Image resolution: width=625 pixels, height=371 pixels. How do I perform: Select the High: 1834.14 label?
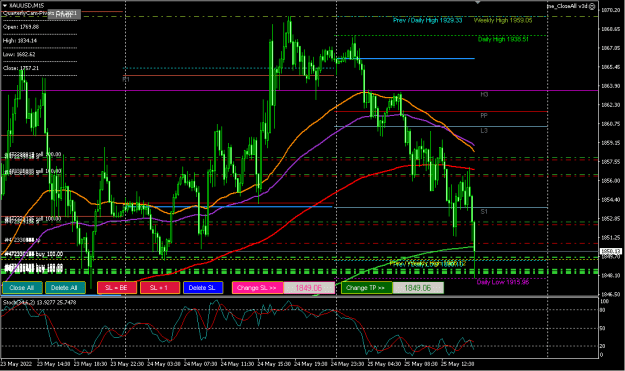[20, 41]
